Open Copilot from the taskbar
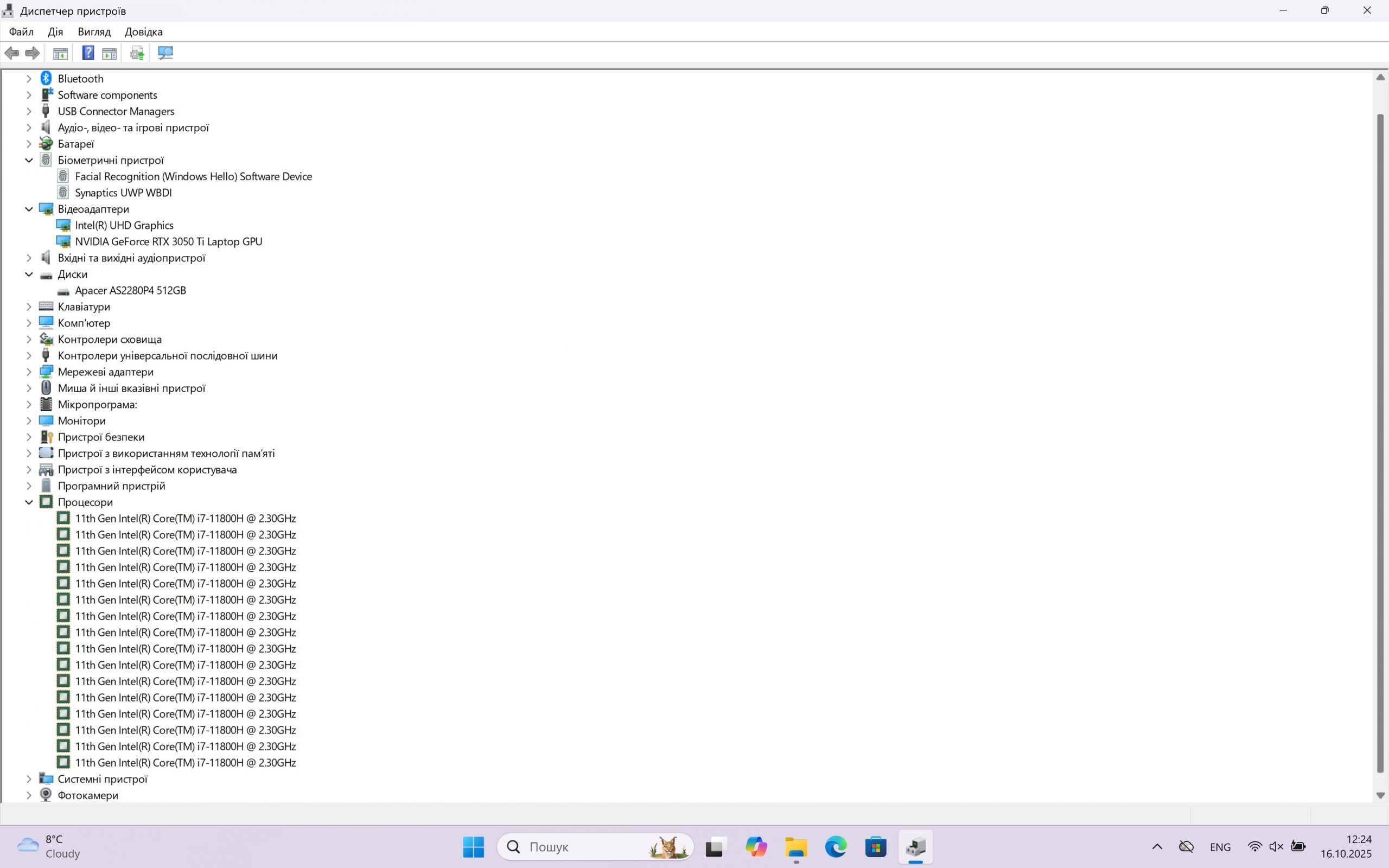Viewport: 1389px width, 868px height. coord(756,847)
